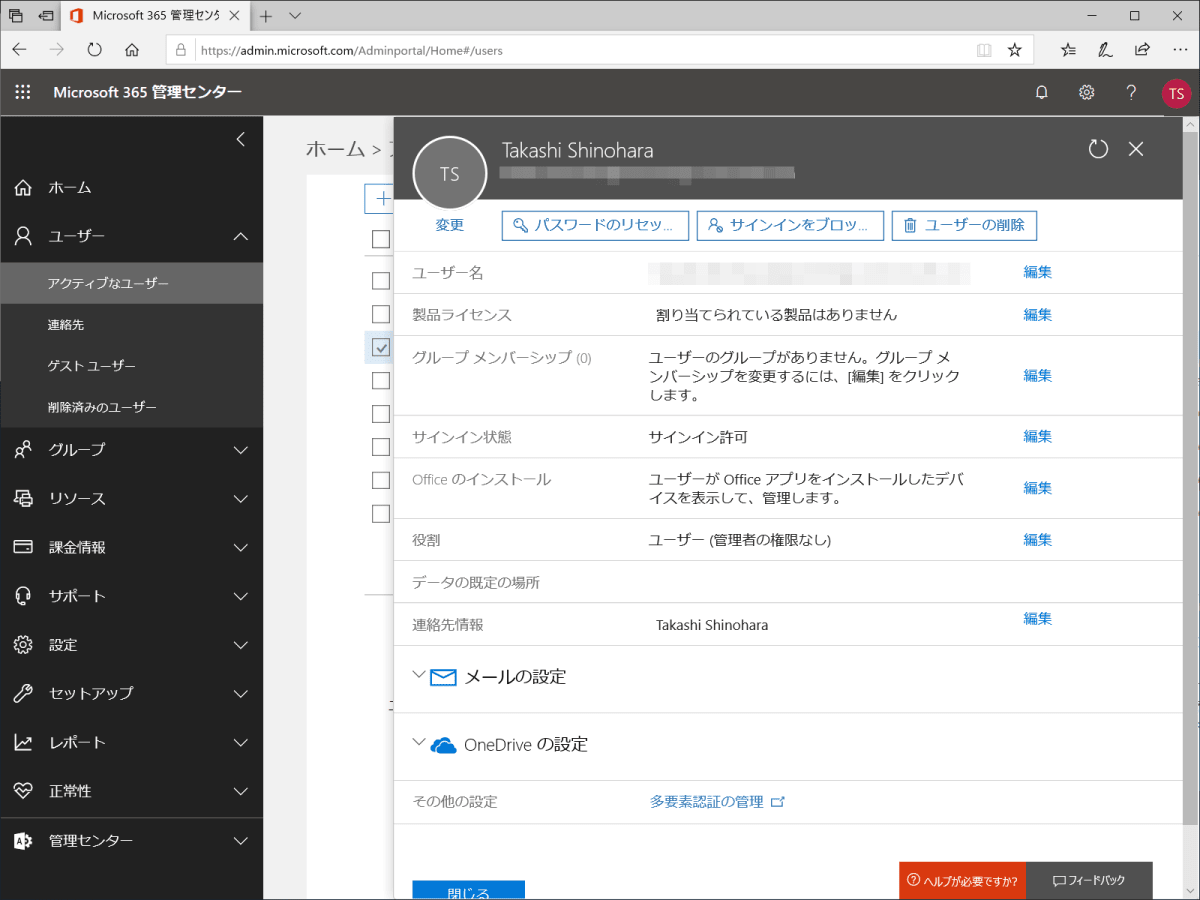This screenshot has width=1200, height=900.
Task: Click browser reload button
Action: 95,49
